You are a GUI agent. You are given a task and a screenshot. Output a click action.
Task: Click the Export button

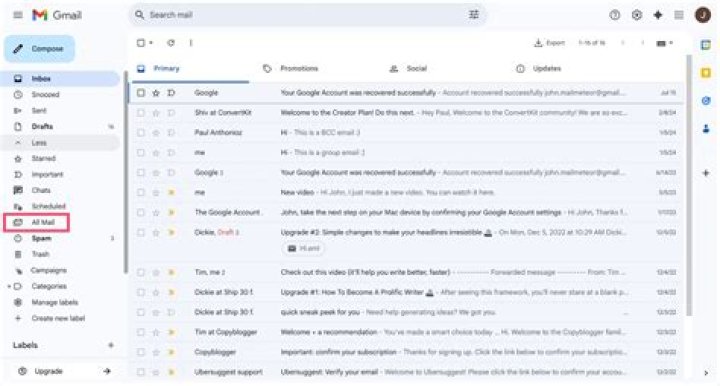[x=549, y=43]
